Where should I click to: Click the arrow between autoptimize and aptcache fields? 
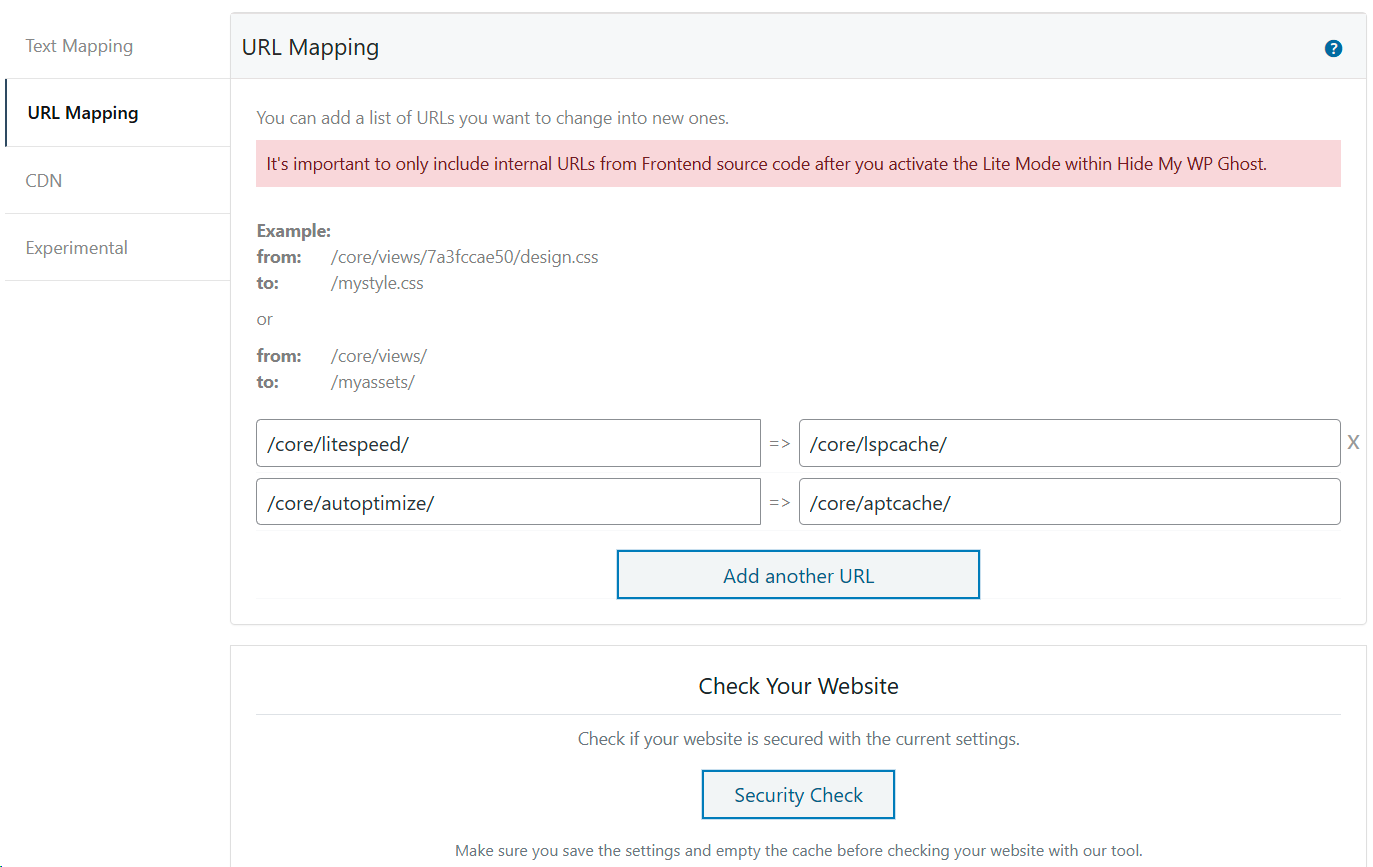780,503
